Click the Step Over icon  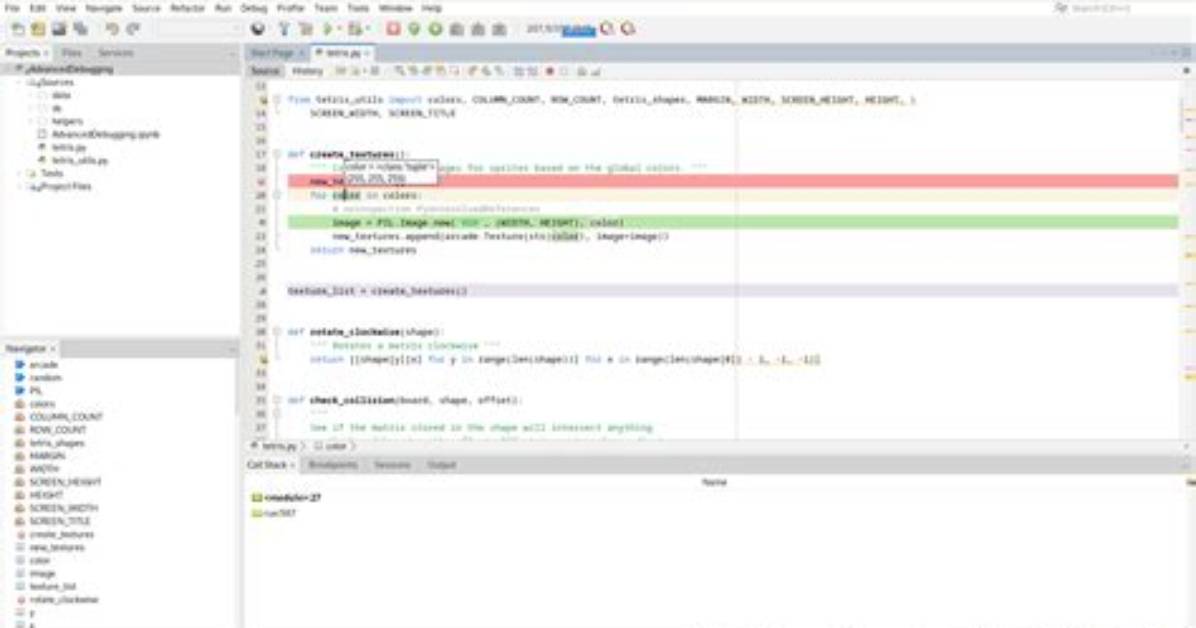456,29
